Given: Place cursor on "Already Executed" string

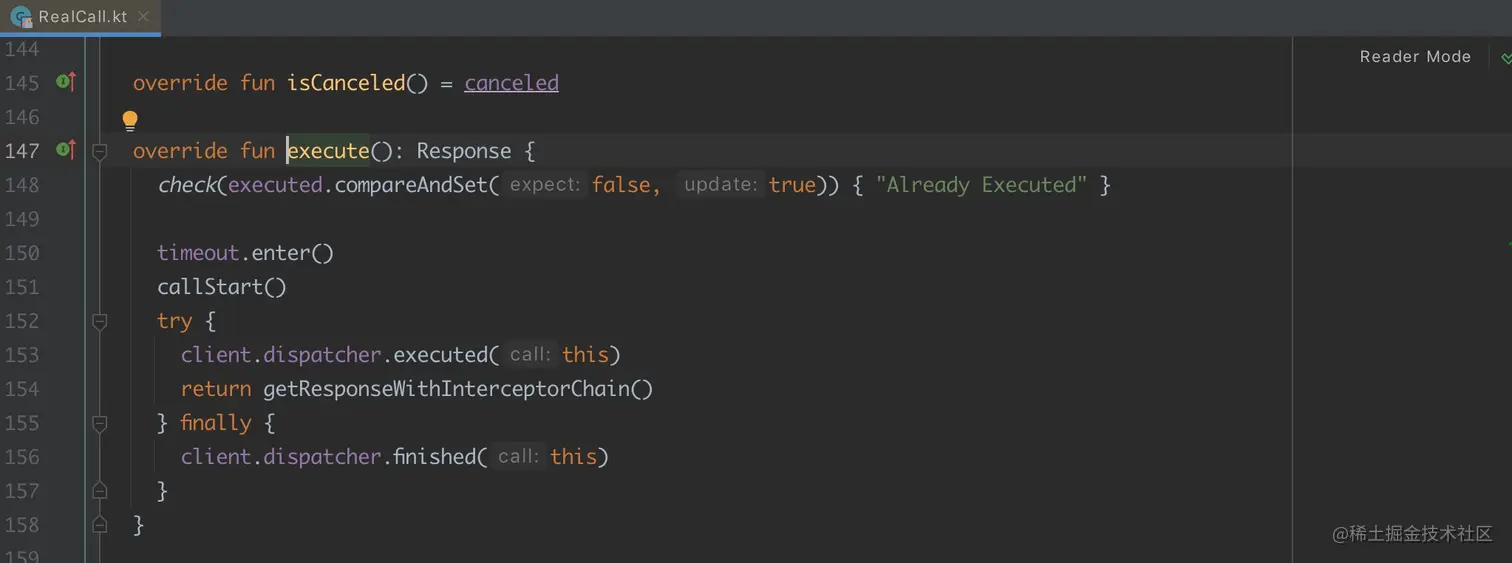Looking at the screenshot, I should coord(980,185).
